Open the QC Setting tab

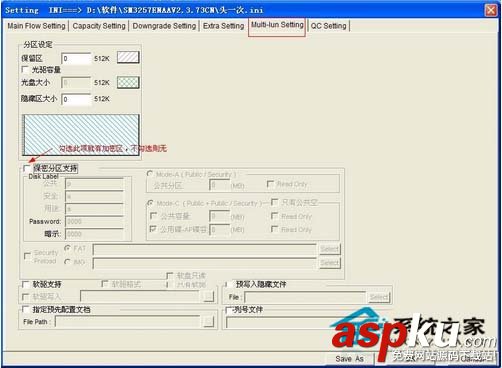coord(328,26)
